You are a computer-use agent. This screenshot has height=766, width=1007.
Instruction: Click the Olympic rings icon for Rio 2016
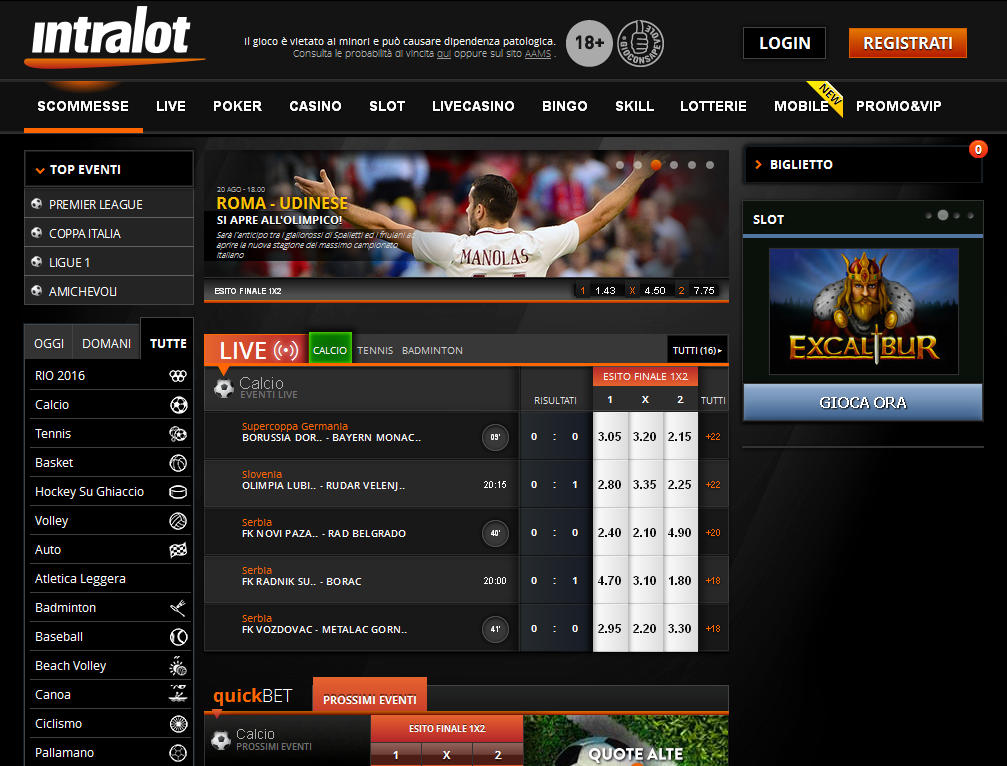point(178,376)
